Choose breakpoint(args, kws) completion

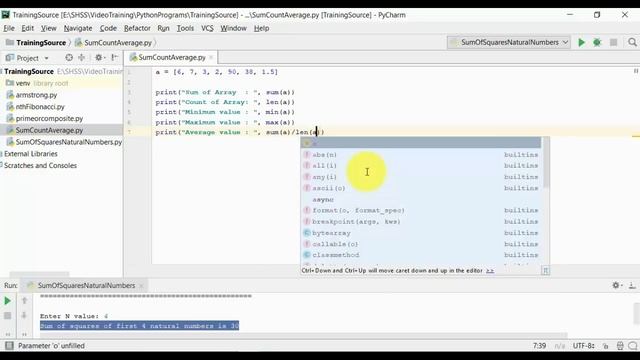pos(420,222)
